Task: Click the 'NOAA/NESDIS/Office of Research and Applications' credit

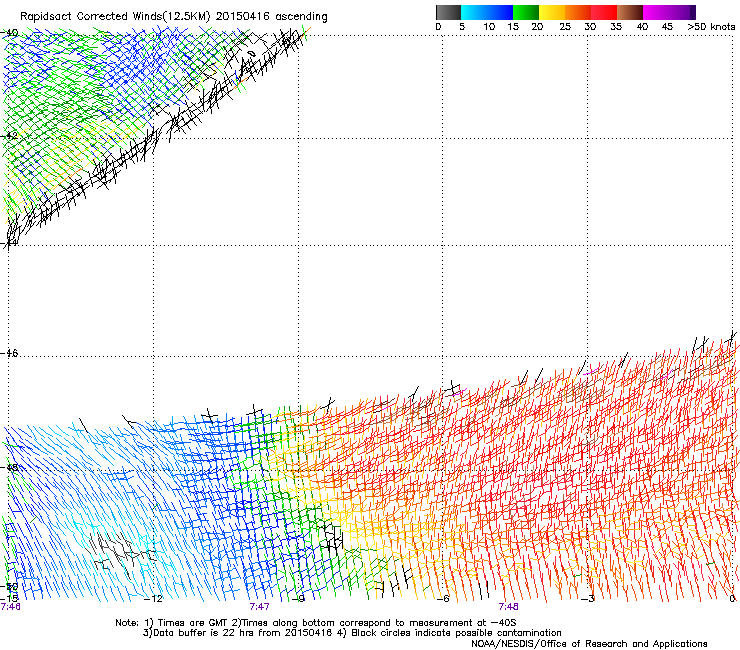Action: point(589,644)
